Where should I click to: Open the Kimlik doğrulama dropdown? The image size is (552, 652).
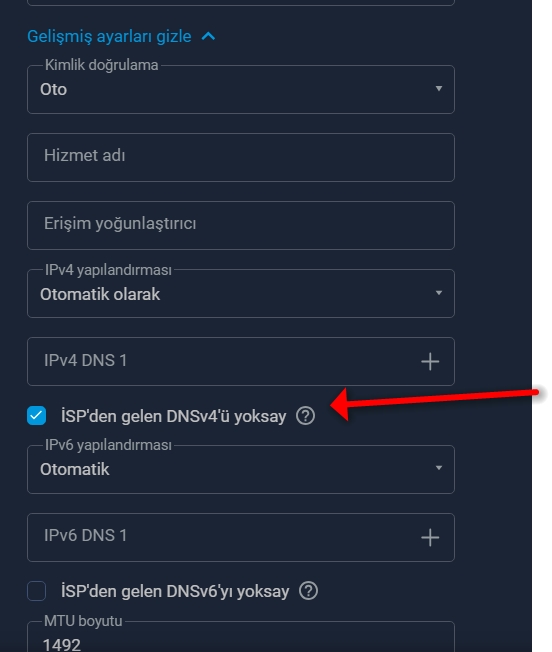pos(241,89)
